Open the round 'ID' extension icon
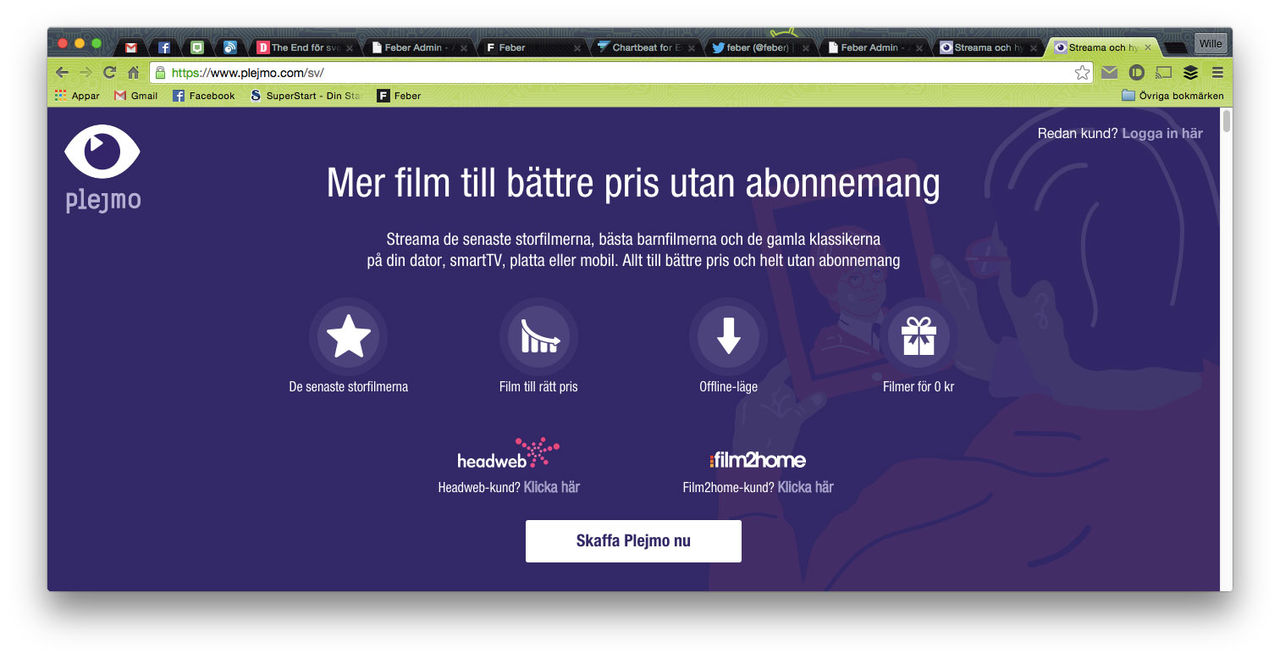The image size is (1280, 659). 1136,72
